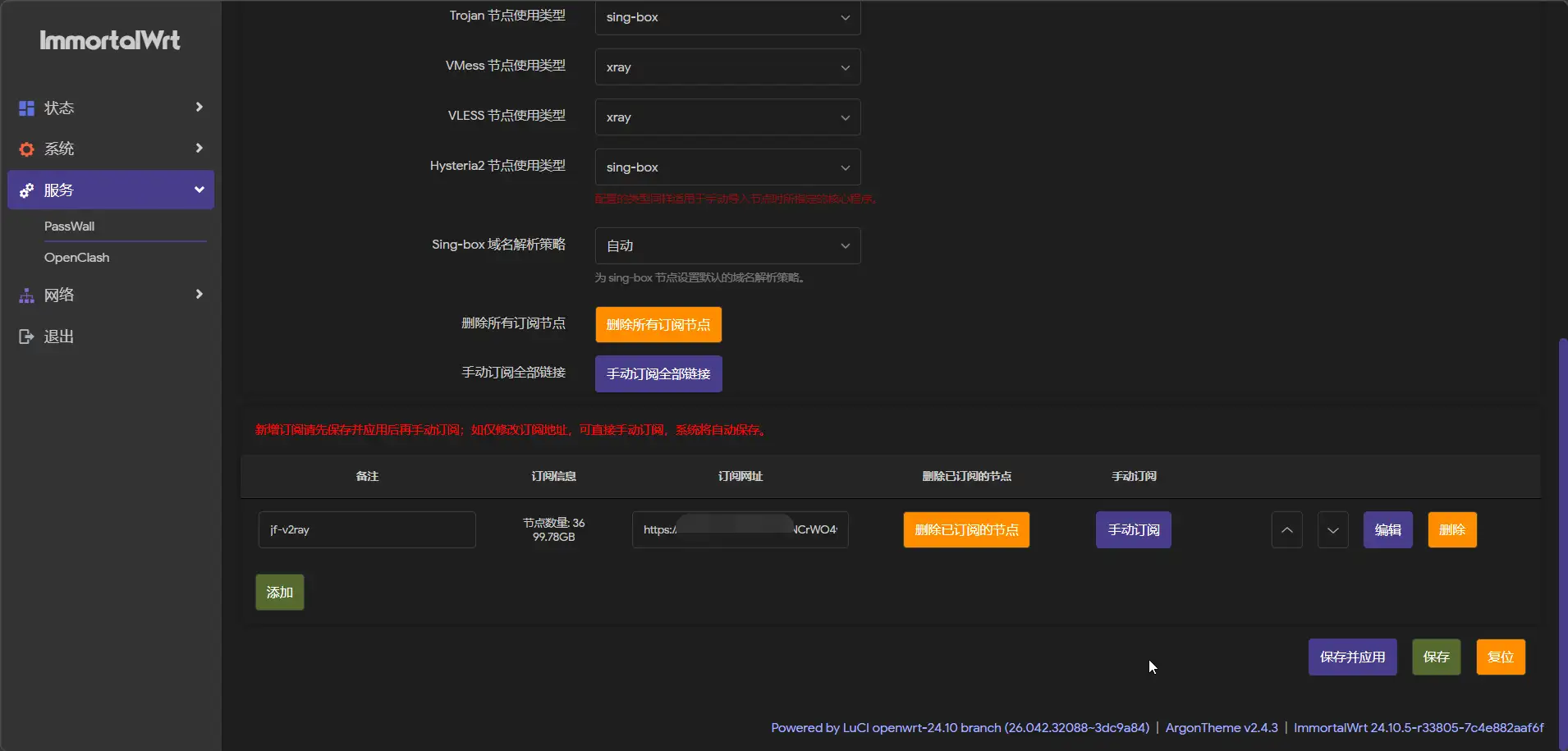Open OpenClash menu item
The height and width of the screenshot is (751, 1568).
point(77,258)
